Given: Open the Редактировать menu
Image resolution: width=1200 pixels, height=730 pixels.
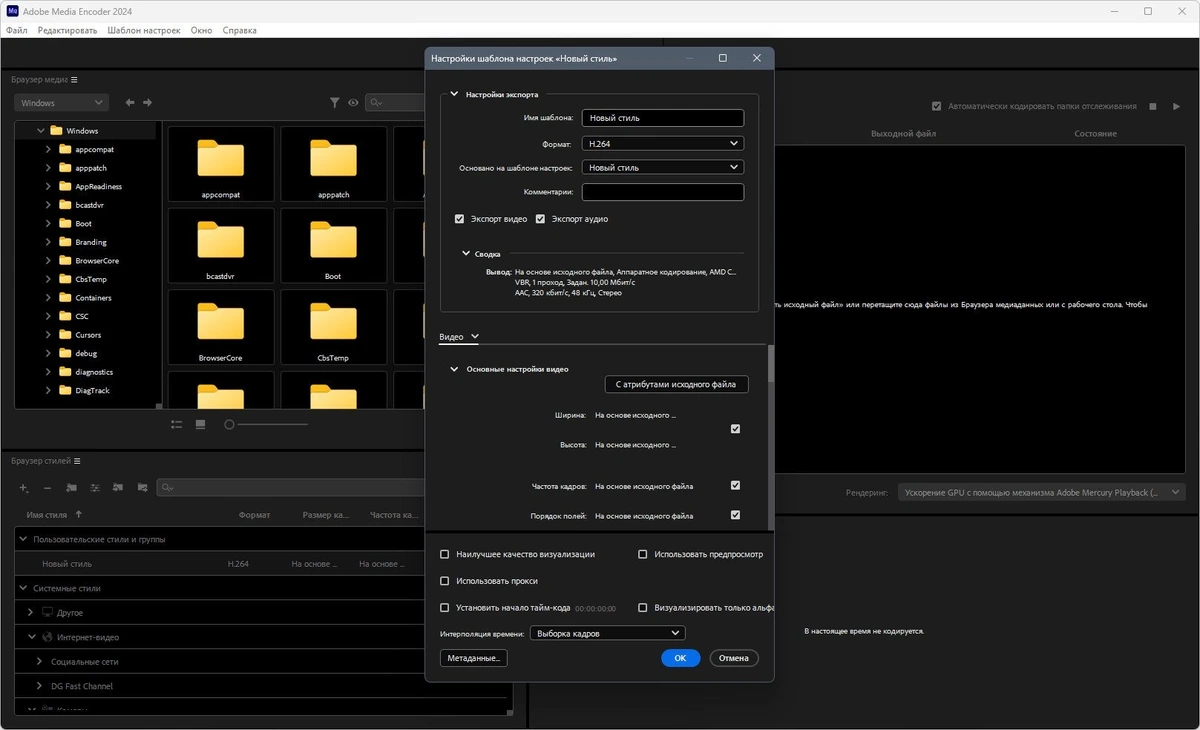Looking at the screenshot, I should coord(68,30).
